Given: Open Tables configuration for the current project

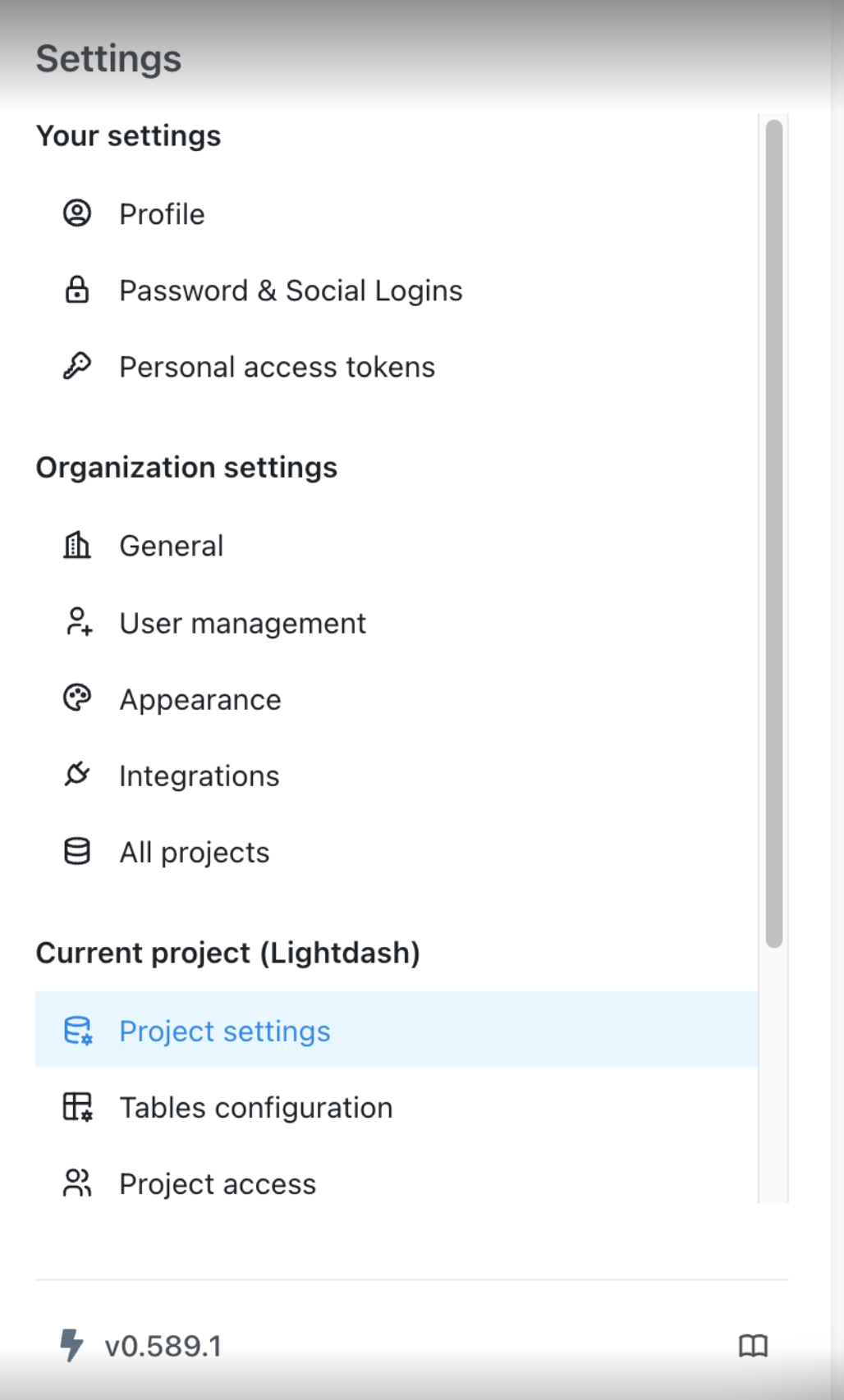Looking at the screenshot, I should coord(255,1106).
